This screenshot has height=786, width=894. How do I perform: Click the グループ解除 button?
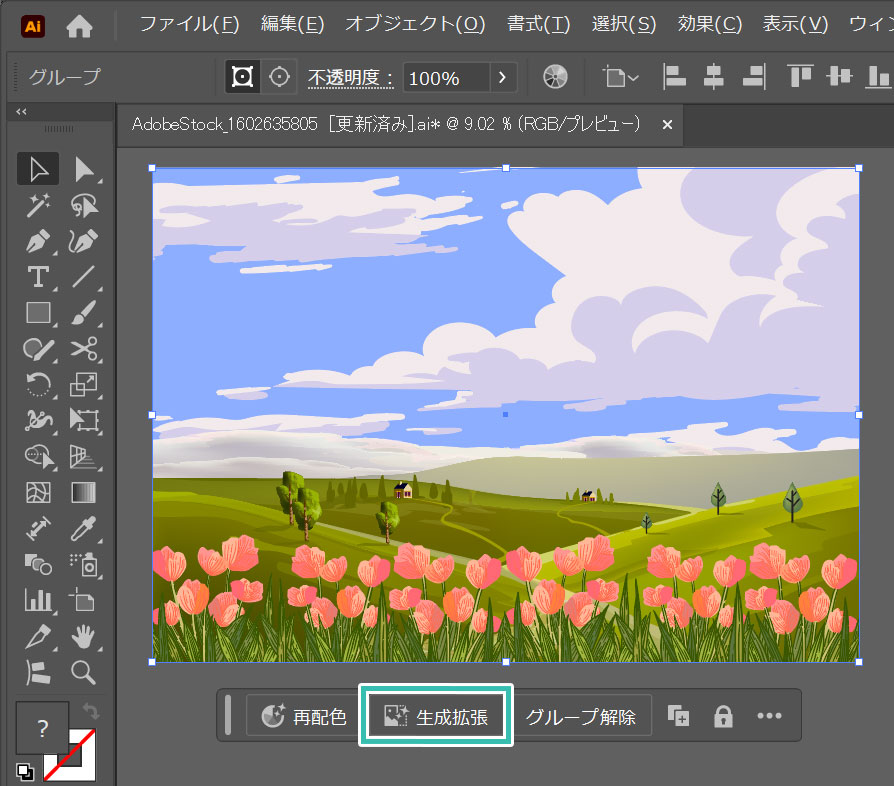coord(580,716)
